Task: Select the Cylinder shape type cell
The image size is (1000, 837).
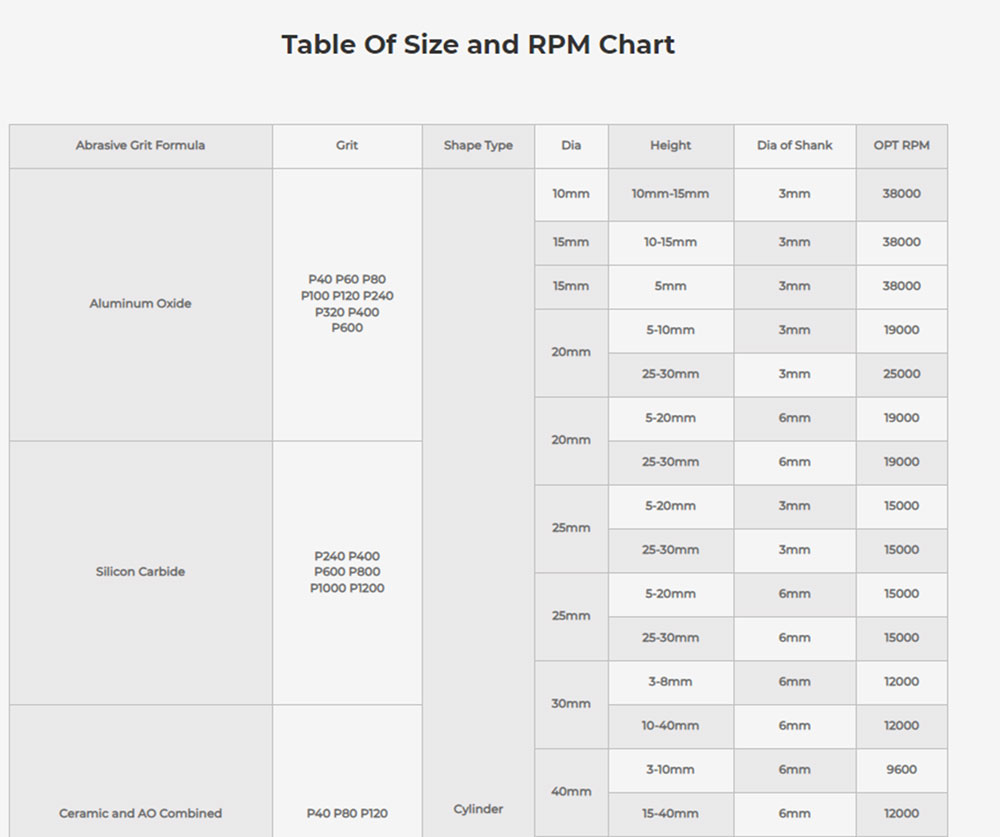Action: [479, 809]
